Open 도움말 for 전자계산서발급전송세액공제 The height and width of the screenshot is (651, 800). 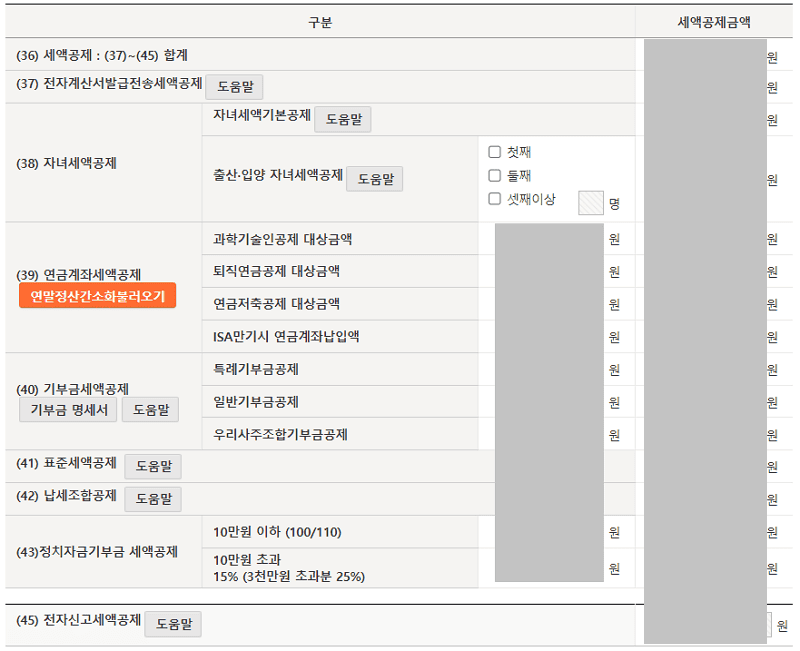pos(234,87)
